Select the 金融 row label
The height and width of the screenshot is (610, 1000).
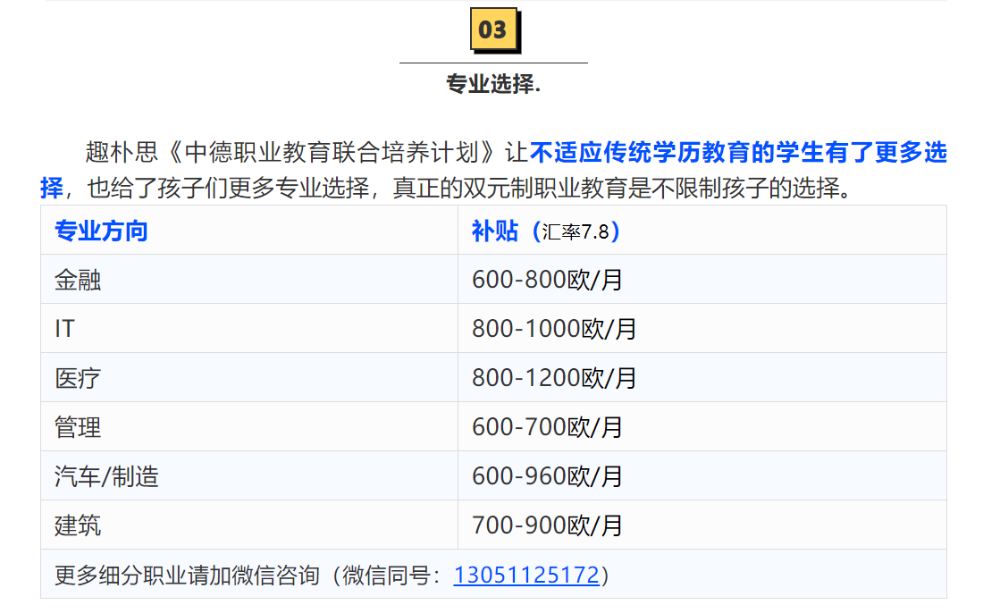pos(78,279)
